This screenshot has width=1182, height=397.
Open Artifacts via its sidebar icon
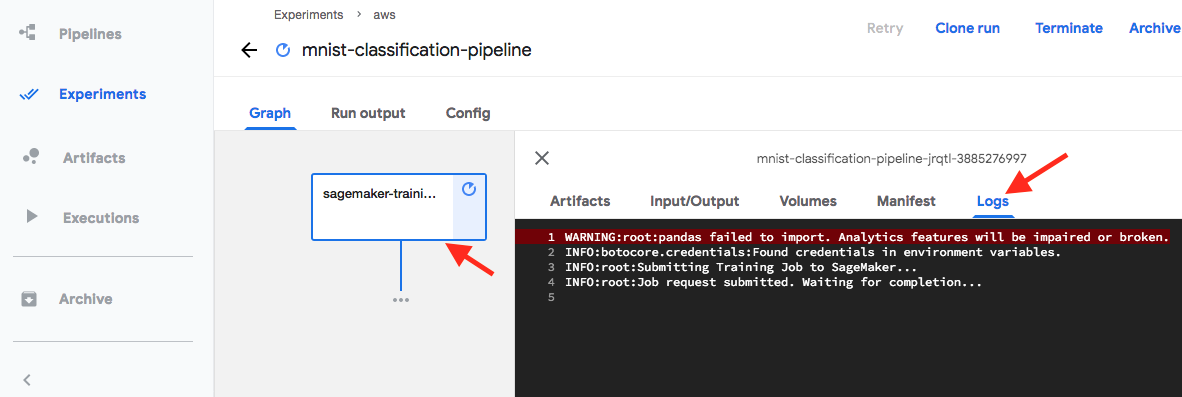(31, 157)
